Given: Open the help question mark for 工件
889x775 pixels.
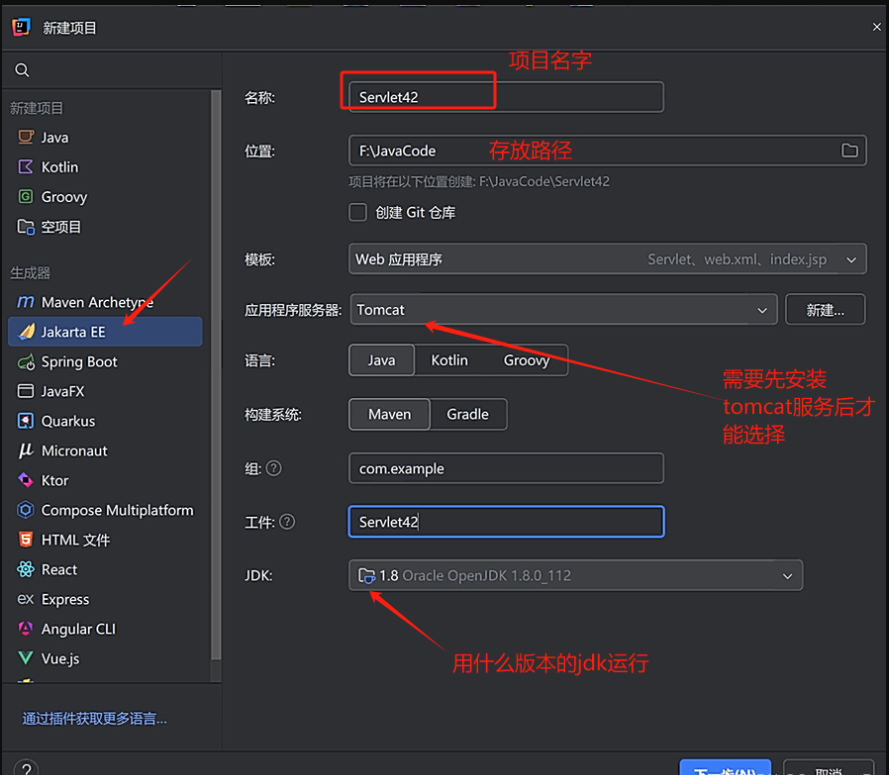Looking at the screenshot, I should pos(287,522).
